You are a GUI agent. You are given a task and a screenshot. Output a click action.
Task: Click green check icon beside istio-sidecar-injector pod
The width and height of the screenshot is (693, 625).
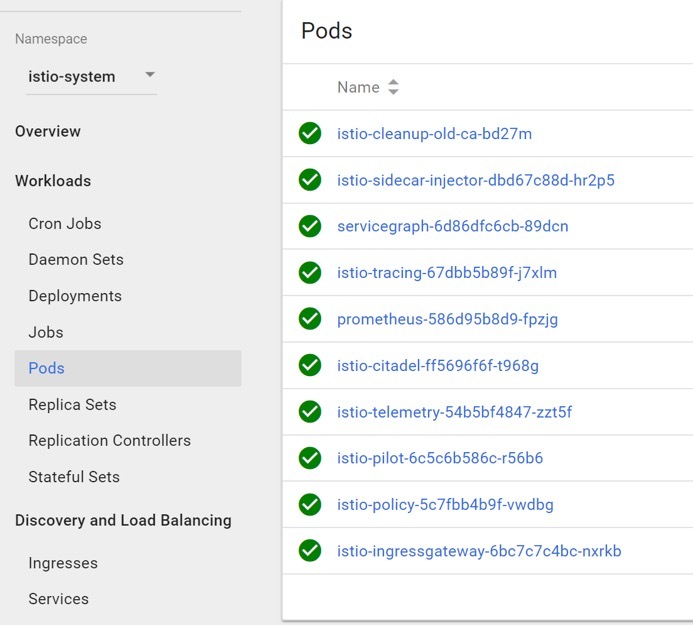(x=310, y=180)
